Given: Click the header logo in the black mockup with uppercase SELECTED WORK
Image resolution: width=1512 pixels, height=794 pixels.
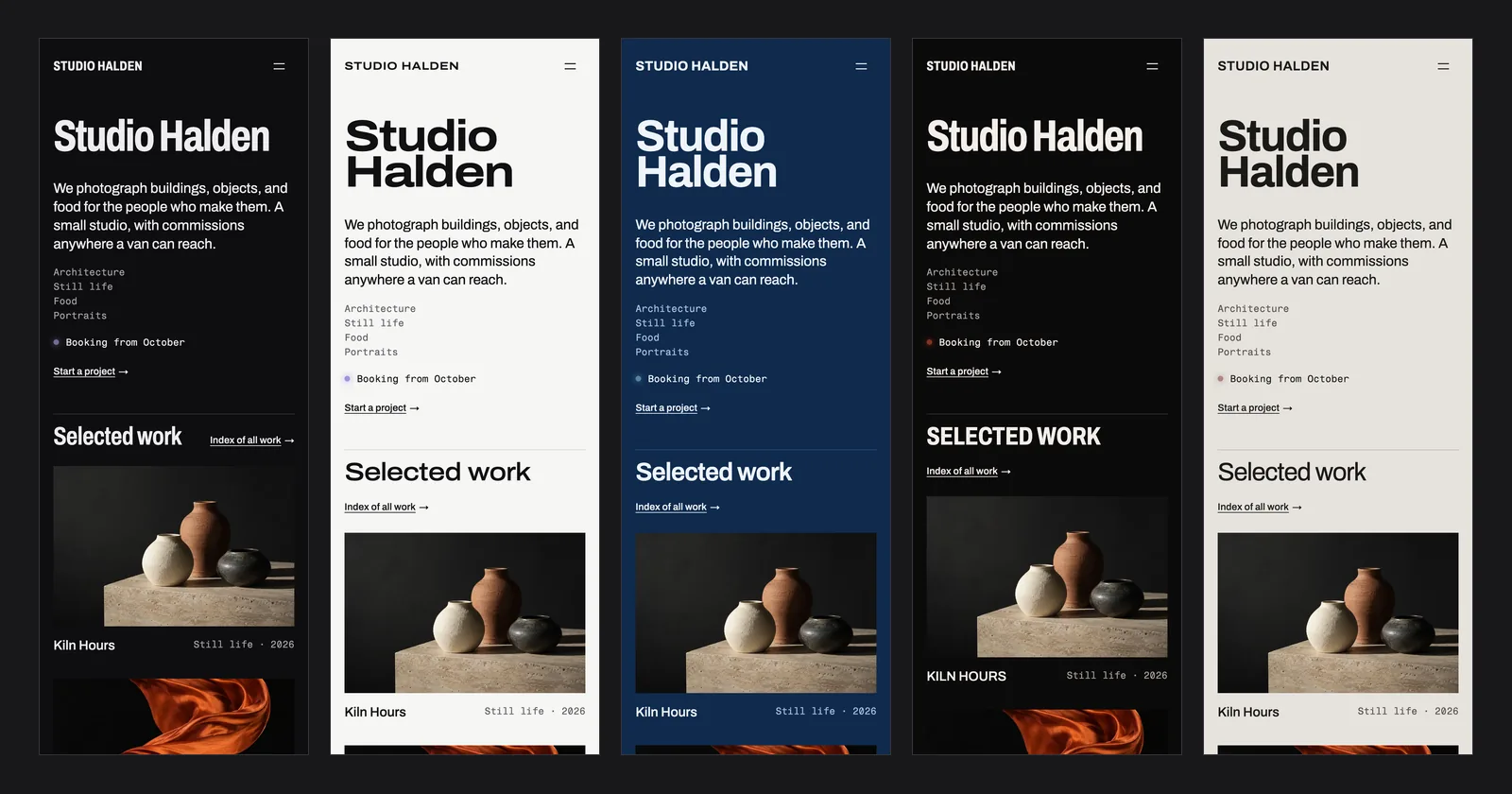Looking at the screenshot, I should coord(971,66).
